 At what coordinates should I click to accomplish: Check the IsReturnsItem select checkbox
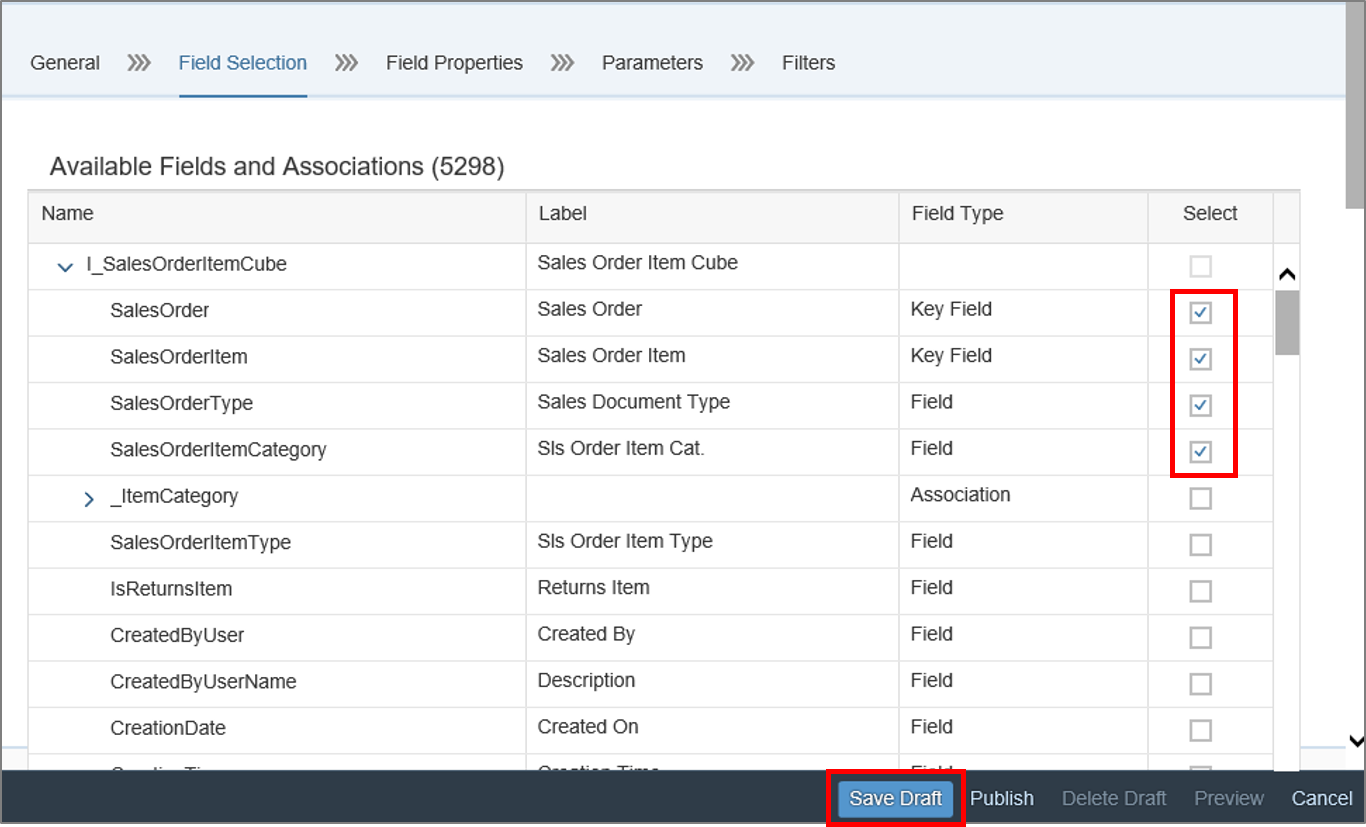tap(1200, 591)
